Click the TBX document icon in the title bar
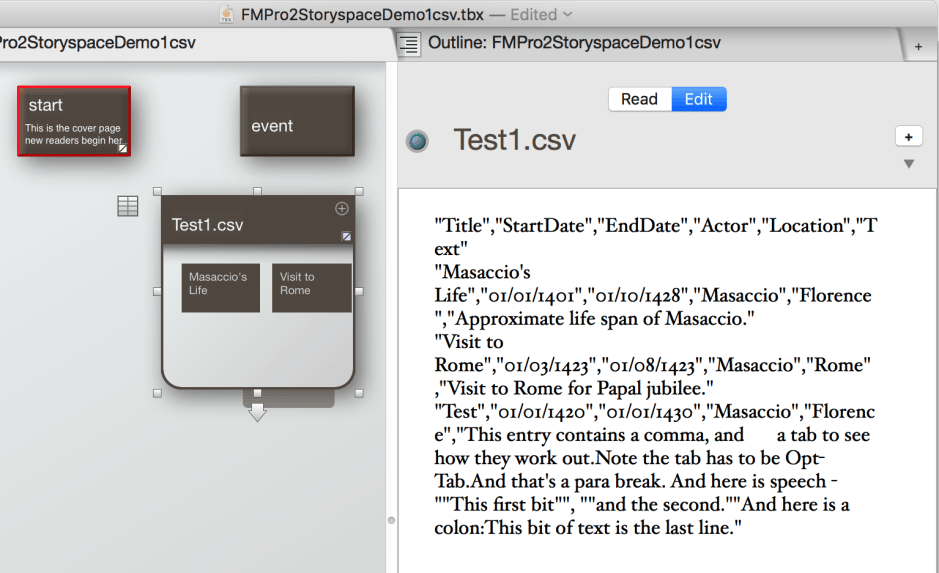 [x=228, y=14]
